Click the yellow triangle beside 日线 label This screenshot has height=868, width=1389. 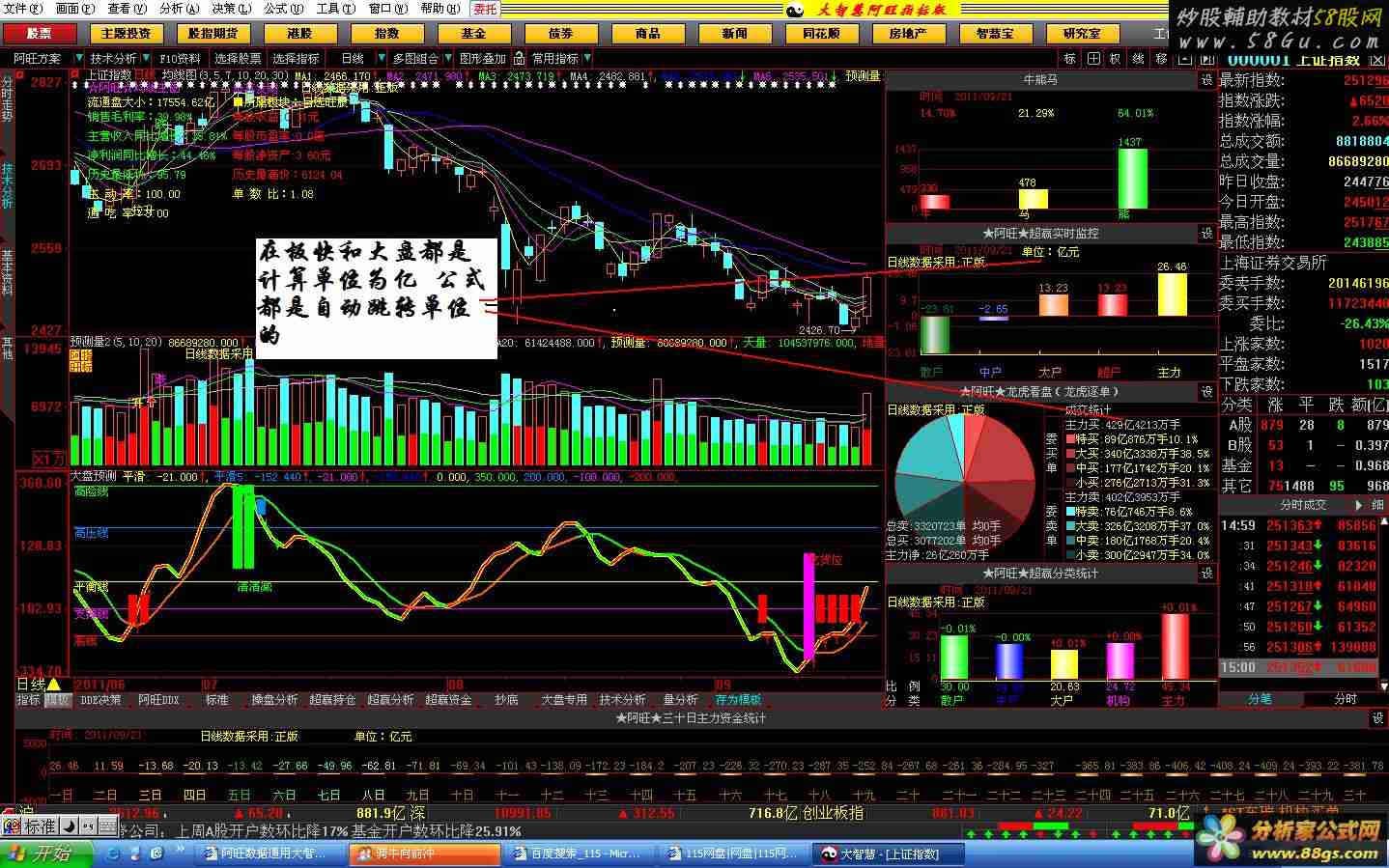coord(53,685)
